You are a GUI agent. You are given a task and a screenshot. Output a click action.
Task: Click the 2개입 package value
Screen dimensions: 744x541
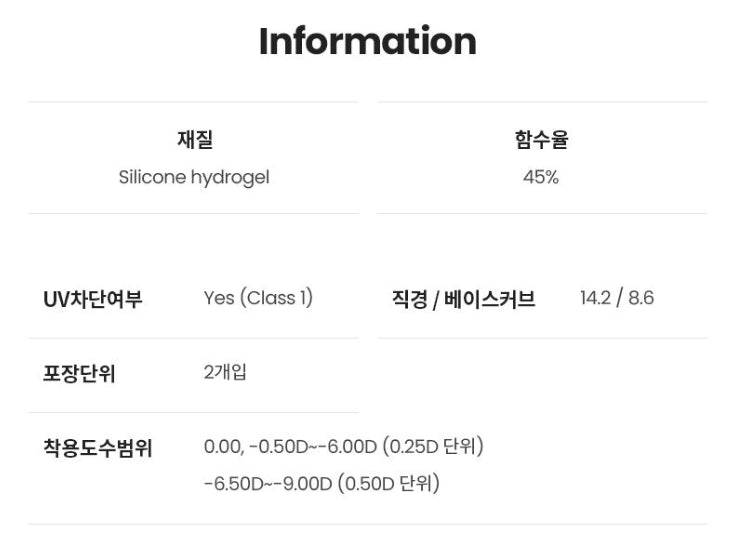pos(225,373)
